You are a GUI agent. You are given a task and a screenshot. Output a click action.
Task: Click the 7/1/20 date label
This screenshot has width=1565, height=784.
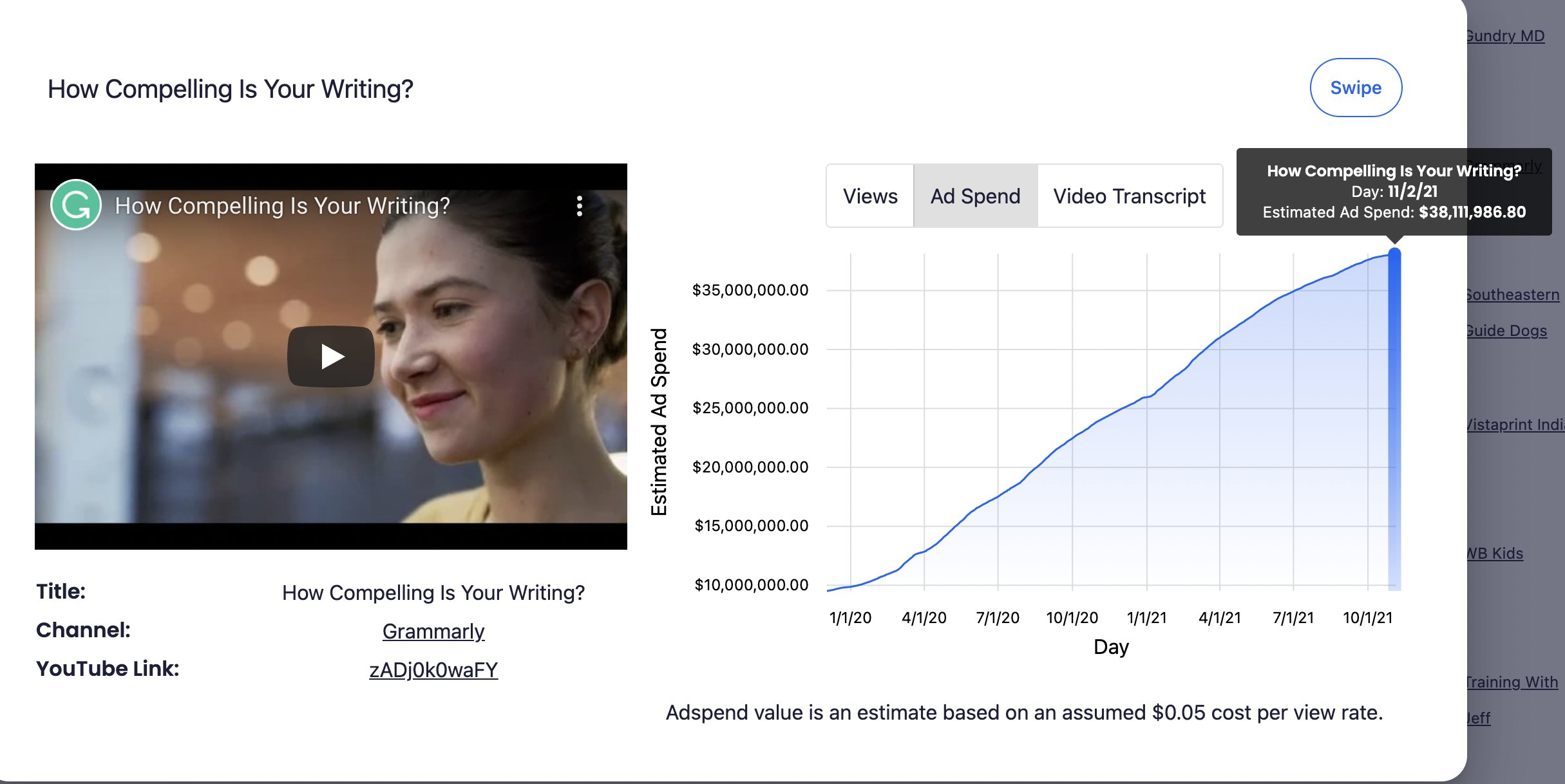[998, 618]
